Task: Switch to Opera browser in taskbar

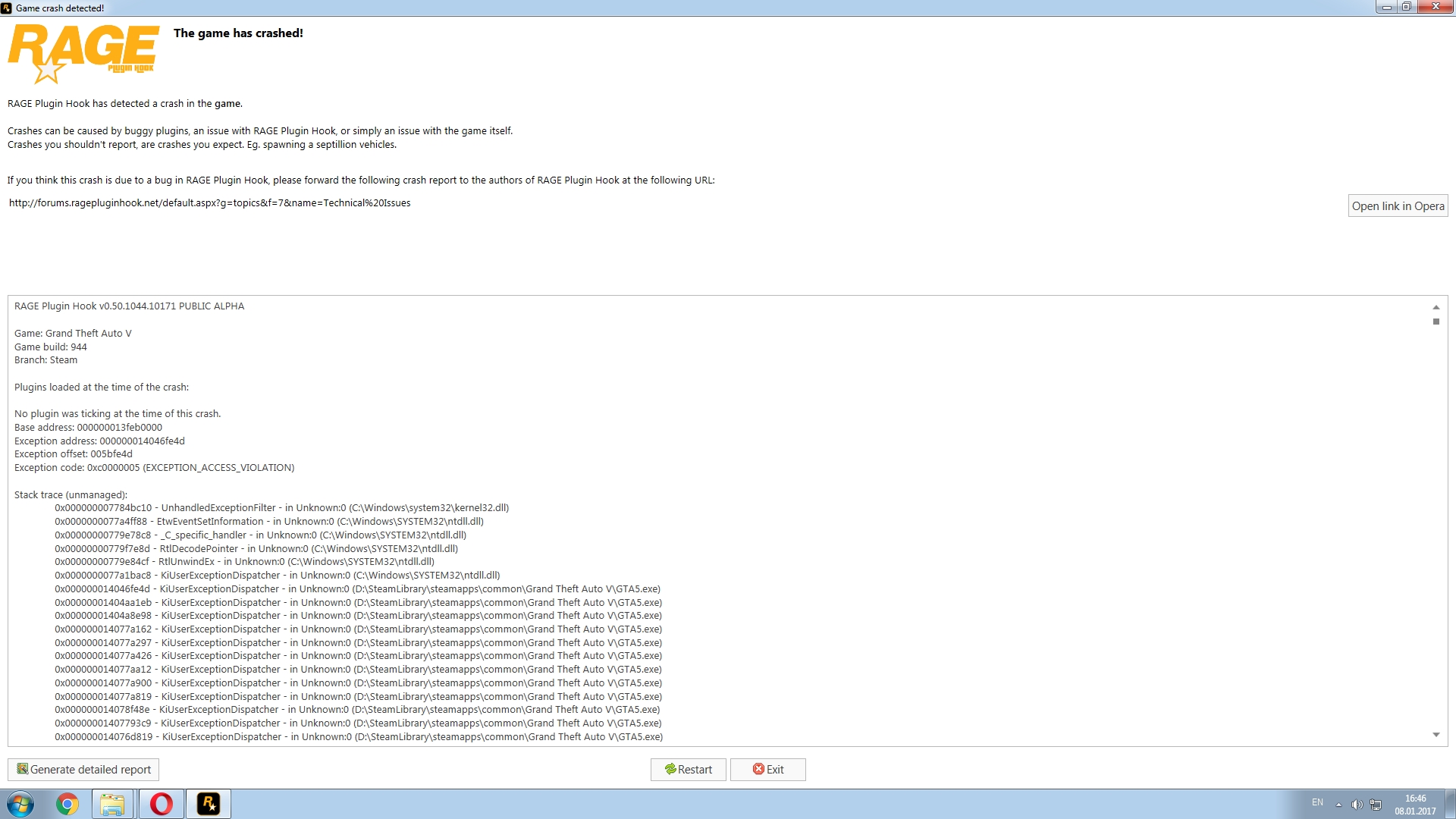Action: click(x=161, y=804)
